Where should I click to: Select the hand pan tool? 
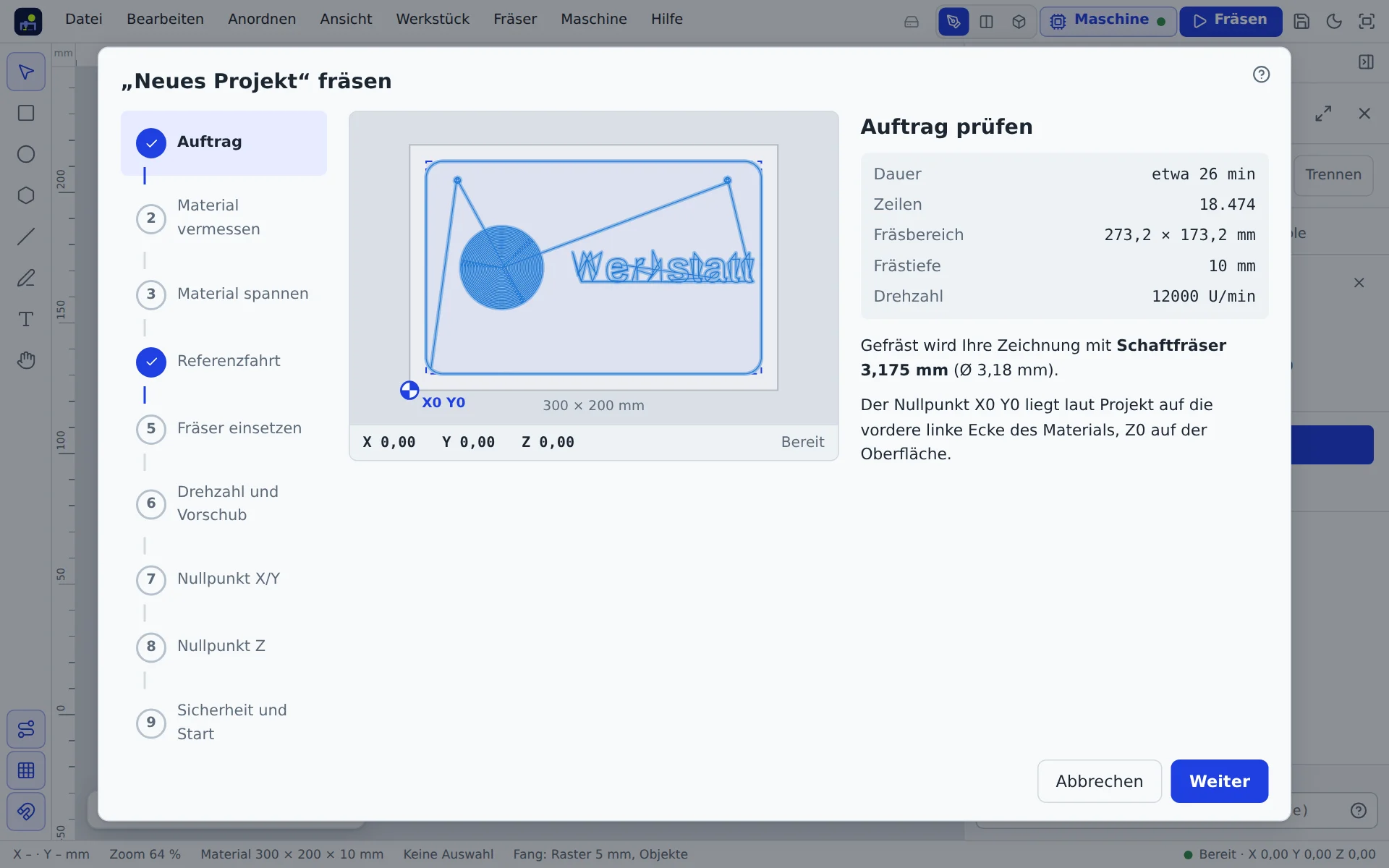point(26,360)
